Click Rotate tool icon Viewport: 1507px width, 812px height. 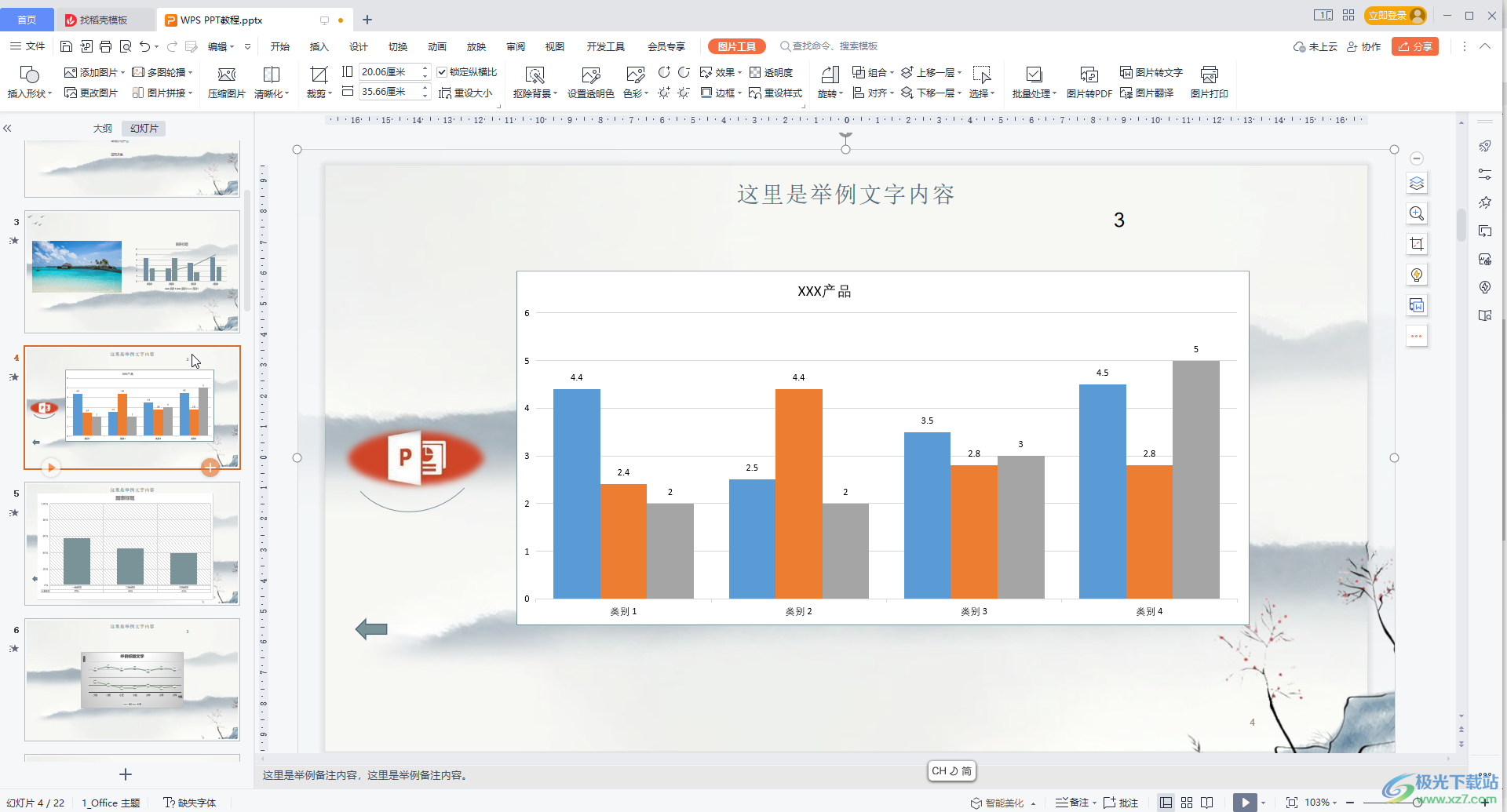(830, 82)
